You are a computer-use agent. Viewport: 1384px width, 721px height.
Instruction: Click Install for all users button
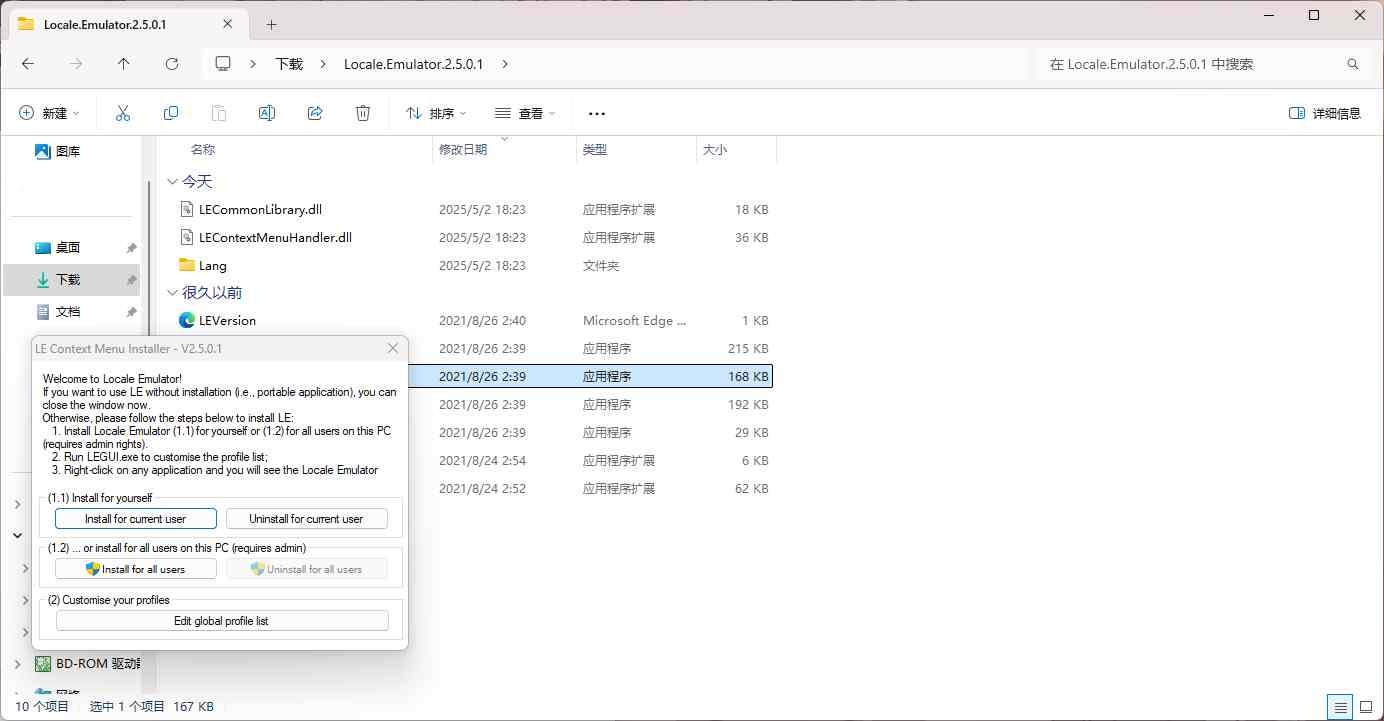[135, 569]
